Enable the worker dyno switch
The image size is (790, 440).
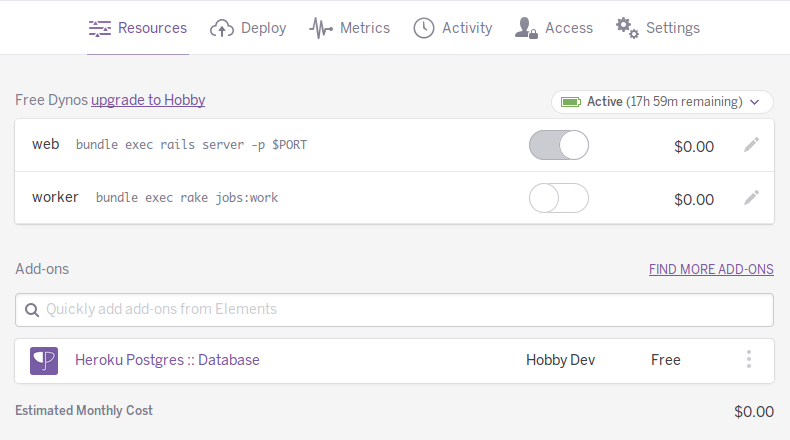click(558, 198)
